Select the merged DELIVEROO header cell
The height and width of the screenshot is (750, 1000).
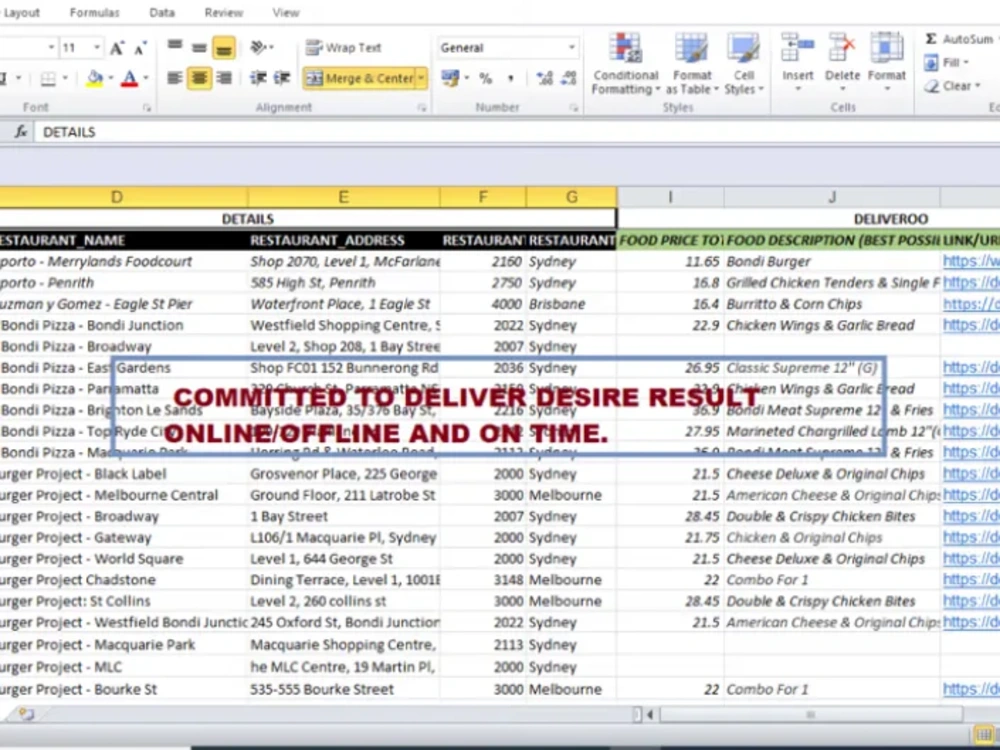(x=809, y=219)
